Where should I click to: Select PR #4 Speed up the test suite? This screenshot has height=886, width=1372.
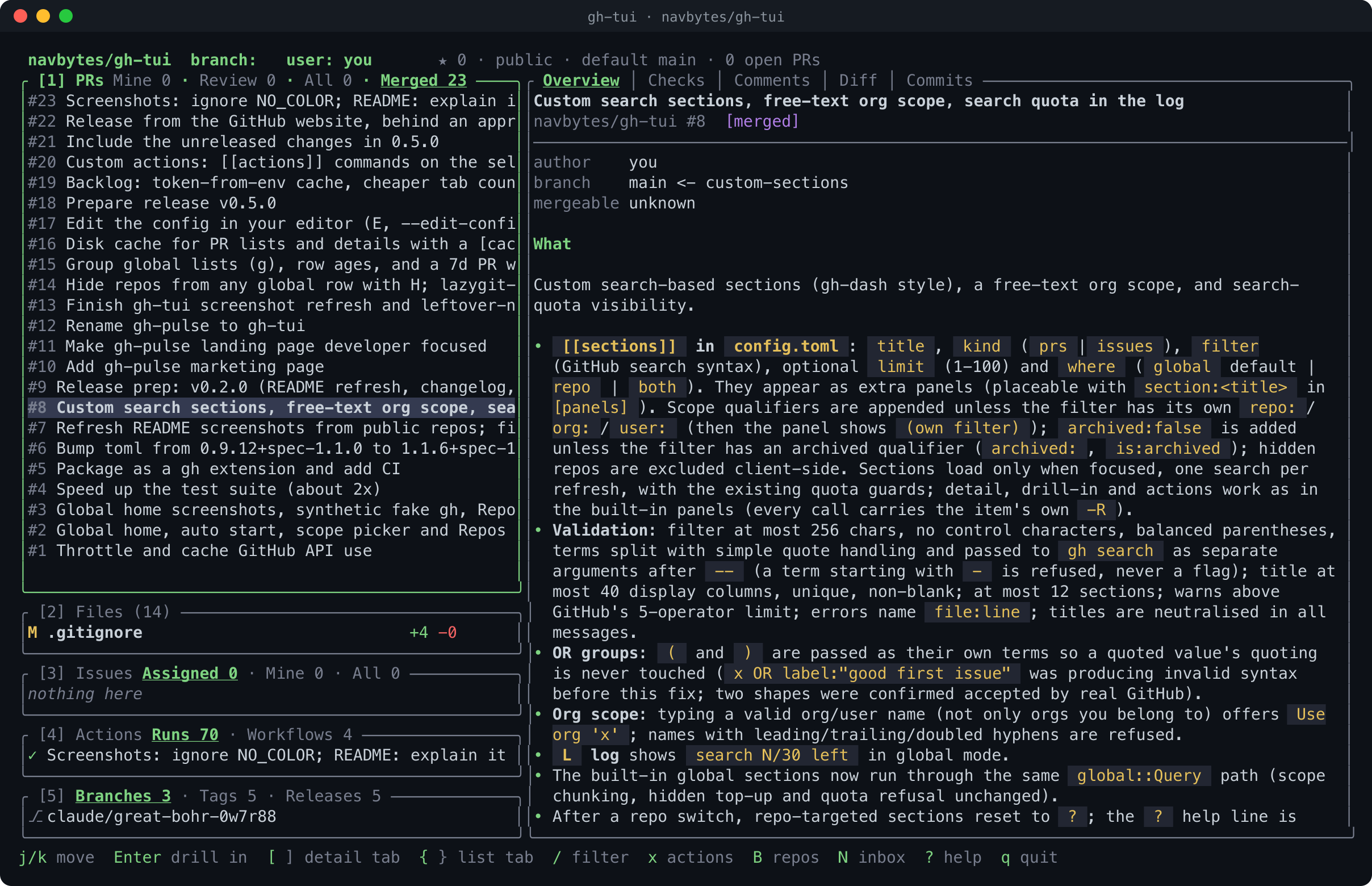coord(271,489)
